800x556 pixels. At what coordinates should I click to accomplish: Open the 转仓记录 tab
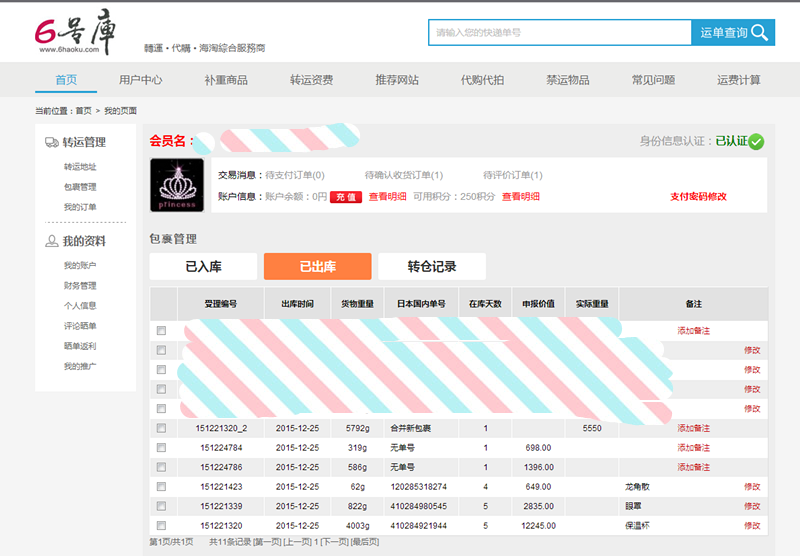(431, 267)
